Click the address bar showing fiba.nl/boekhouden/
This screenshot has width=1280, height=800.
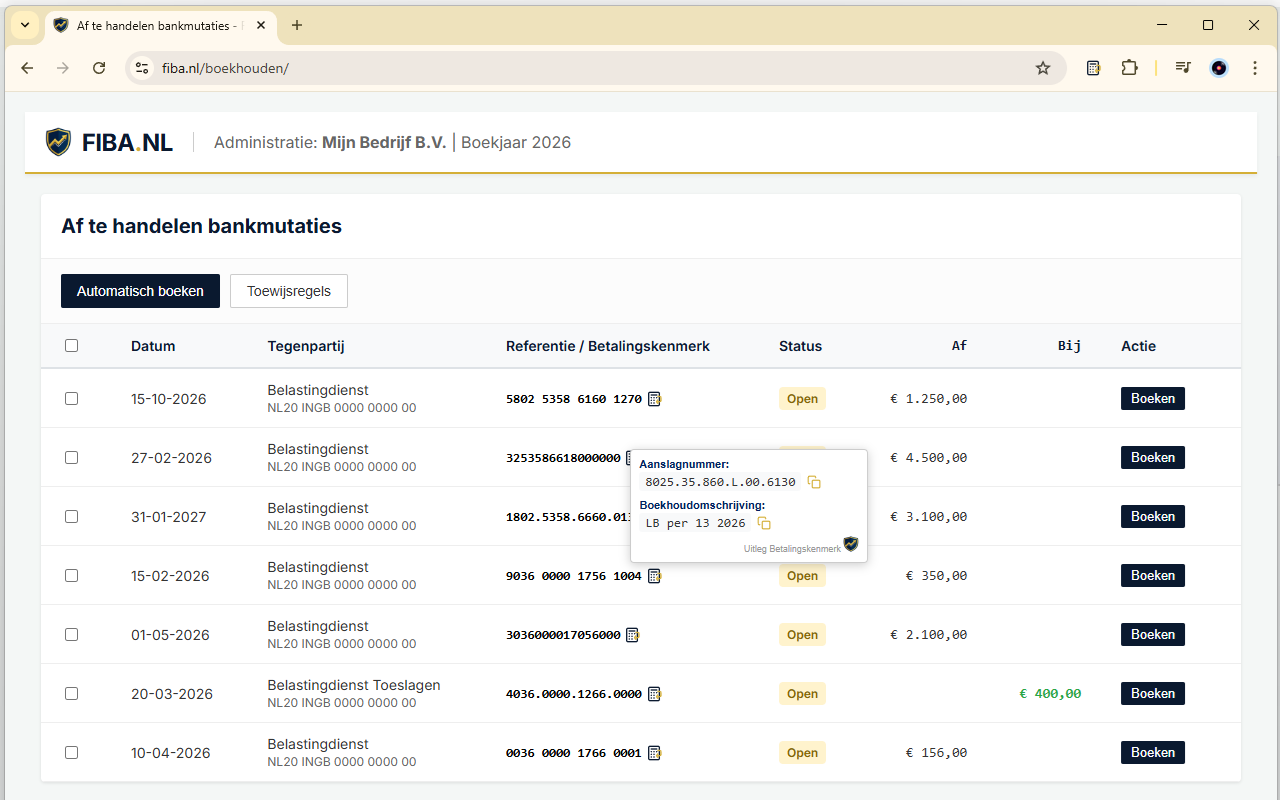tap(590, 68)
